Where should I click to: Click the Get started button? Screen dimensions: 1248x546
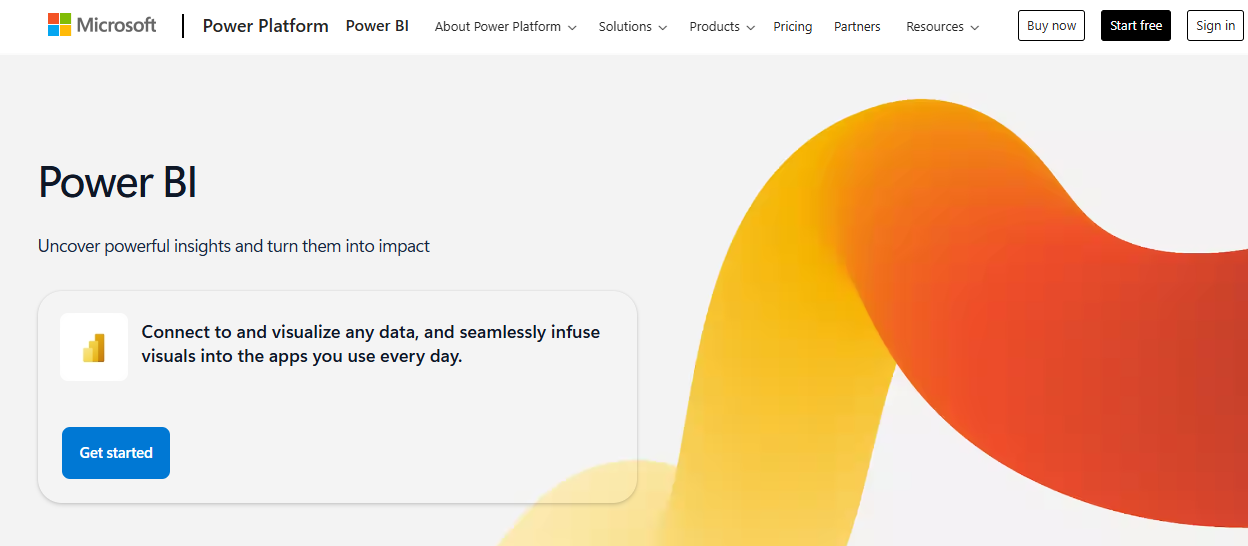point(116,453)
